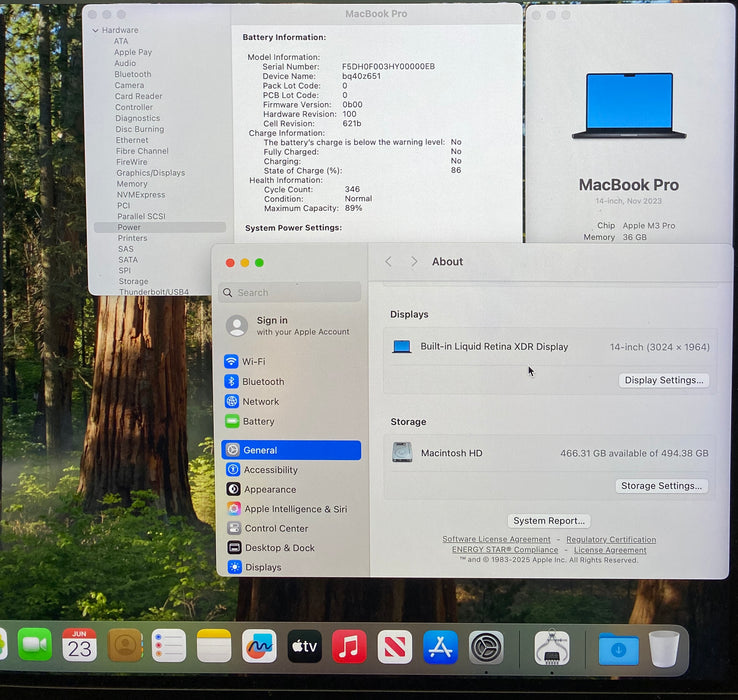Select Camera in hardware list
Screen dimensions: 738x700
pyautogui.click(x=129, y=85)
